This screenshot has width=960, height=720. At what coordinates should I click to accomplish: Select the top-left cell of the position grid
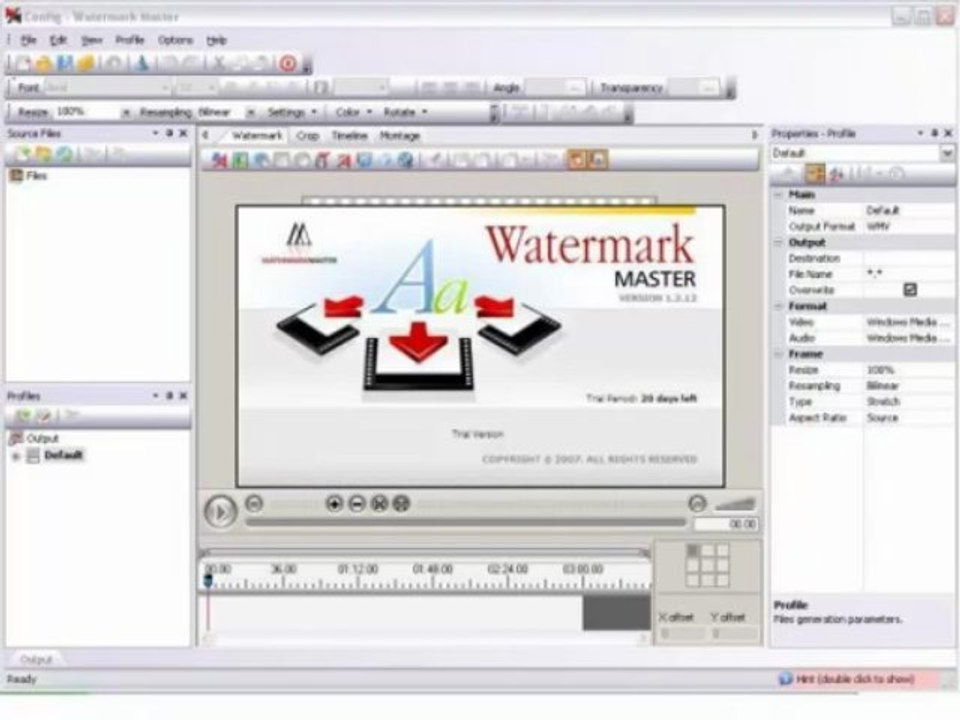tap(692, 550)
